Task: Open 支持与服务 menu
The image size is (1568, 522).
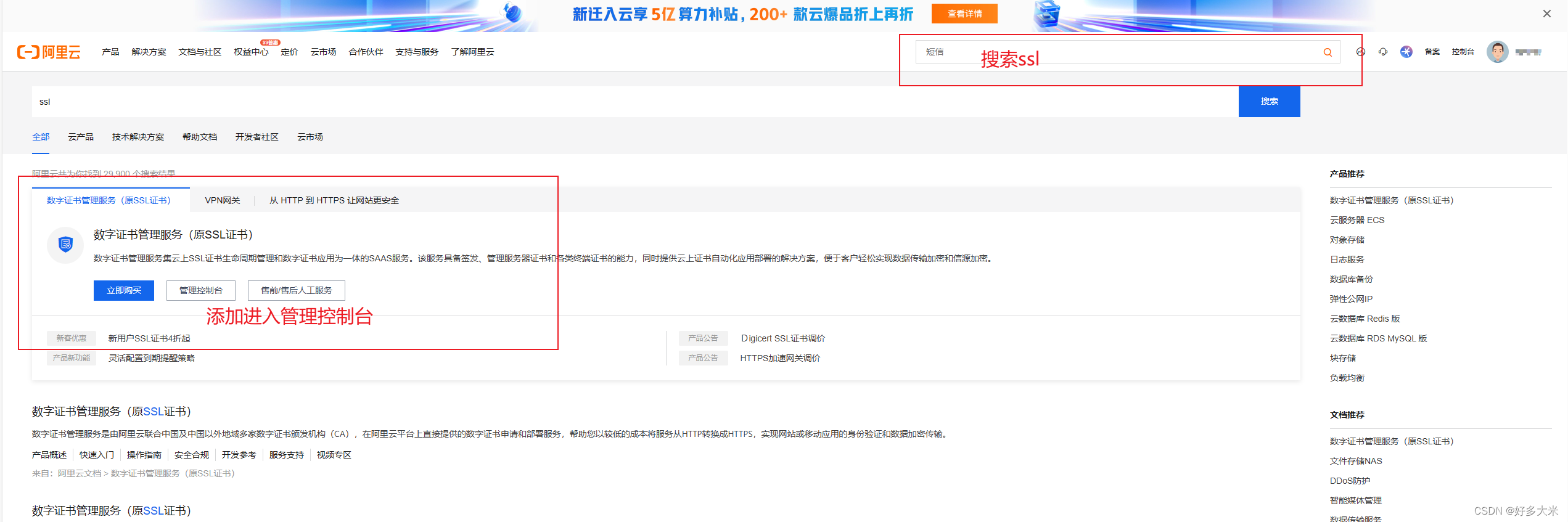Action: (x=417, y=52)
